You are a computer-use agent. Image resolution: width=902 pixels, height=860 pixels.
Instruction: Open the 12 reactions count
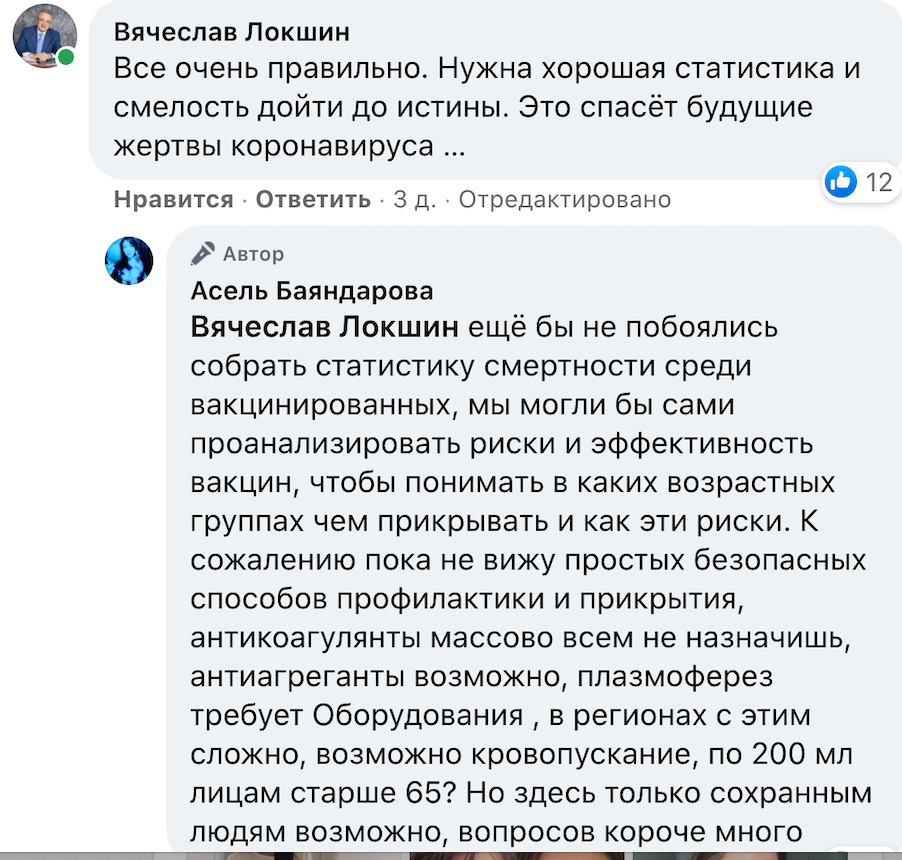pos(878,182)
